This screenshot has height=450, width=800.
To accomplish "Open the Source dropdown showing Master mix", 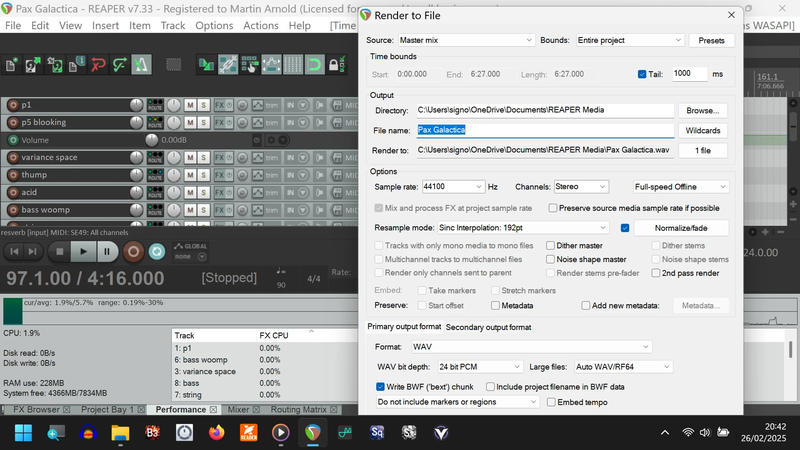I will tap(466, 40).
